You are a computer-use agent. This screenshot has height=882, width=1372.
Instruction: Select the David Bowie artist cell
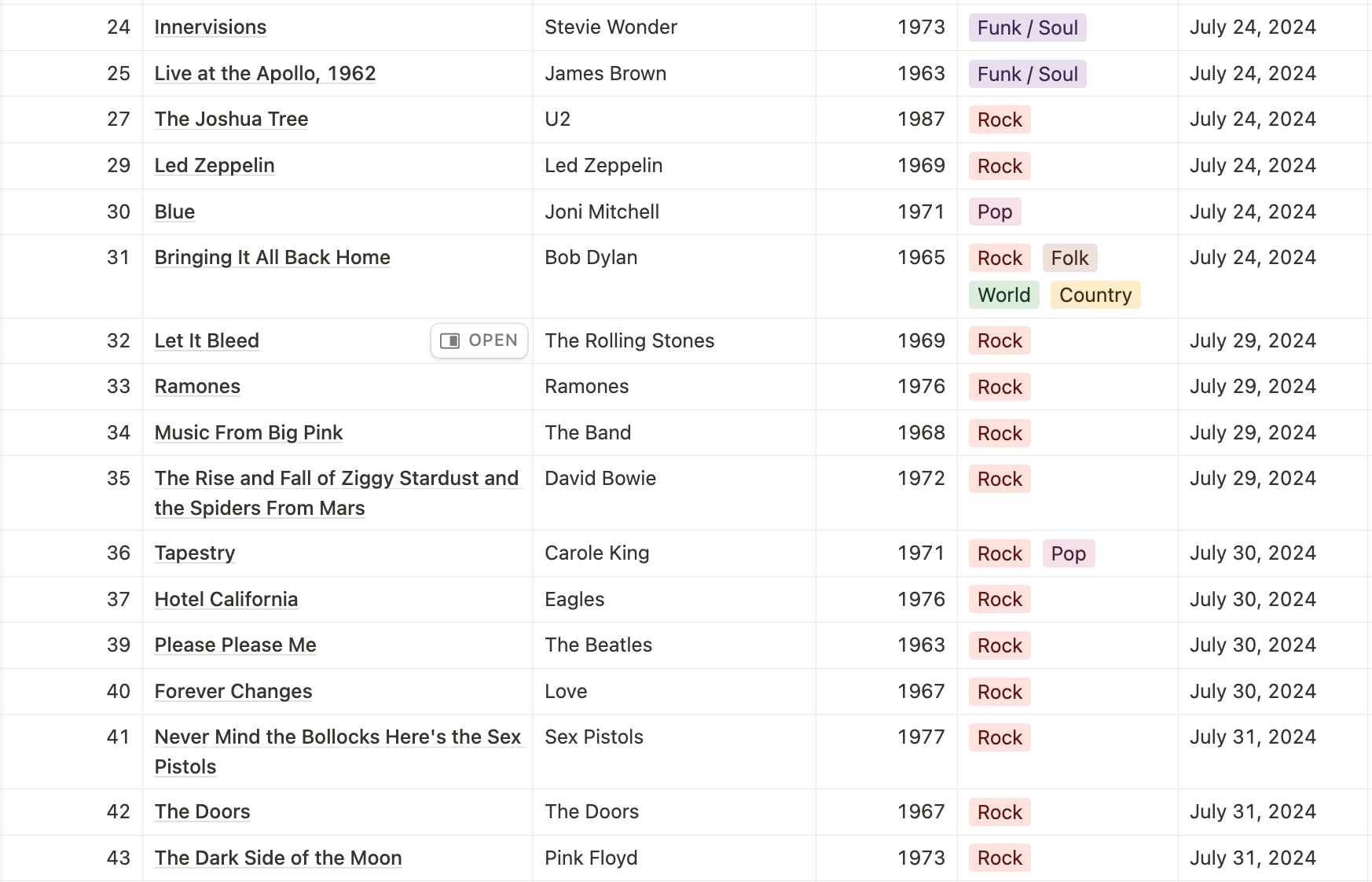click(x=674, y=493)
